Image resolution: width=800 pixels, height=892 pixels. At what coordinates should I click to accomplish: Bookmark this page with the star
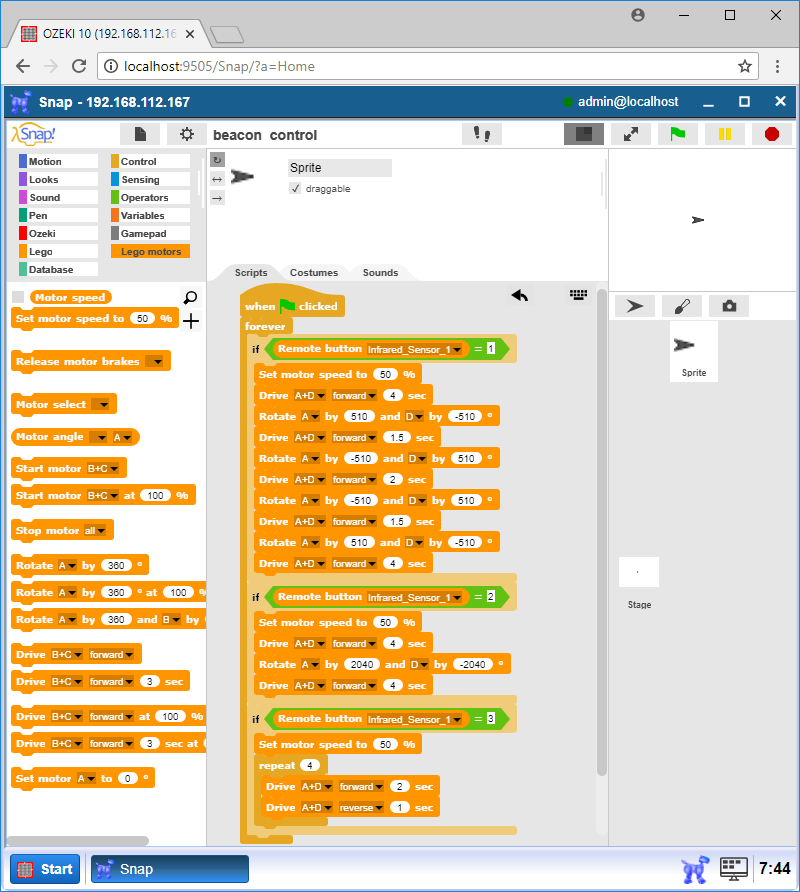[x=744, y=67]
